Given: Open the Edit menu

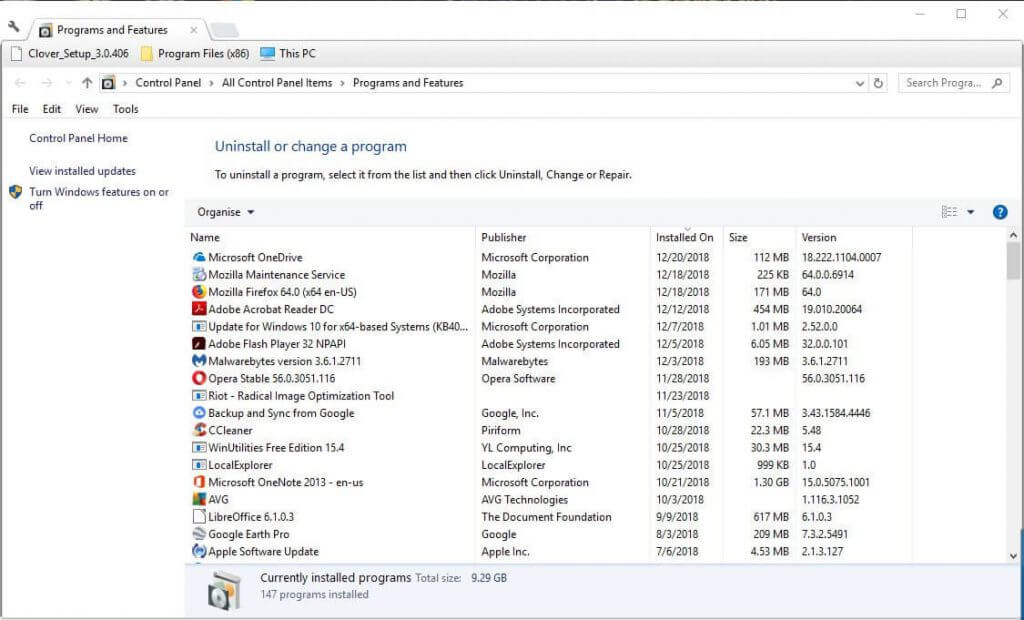Looking at the screenshot, I should pos(52,109).
